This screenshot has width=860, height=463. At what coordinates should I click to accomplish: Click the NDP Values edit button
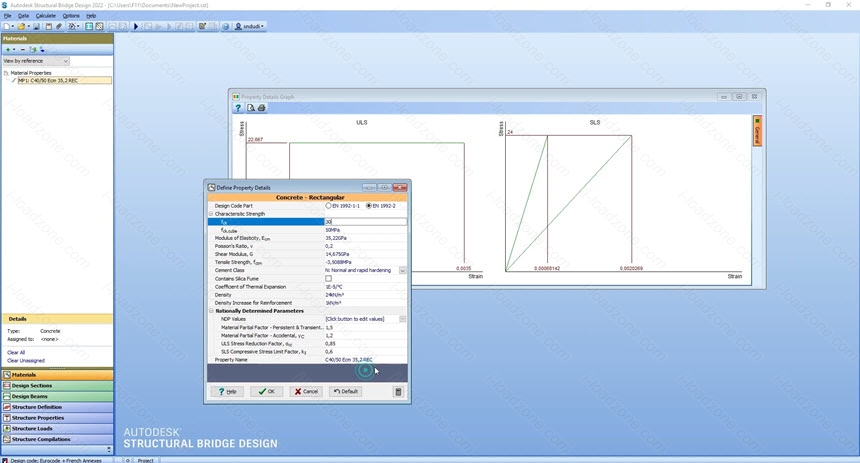click(403, 319)
